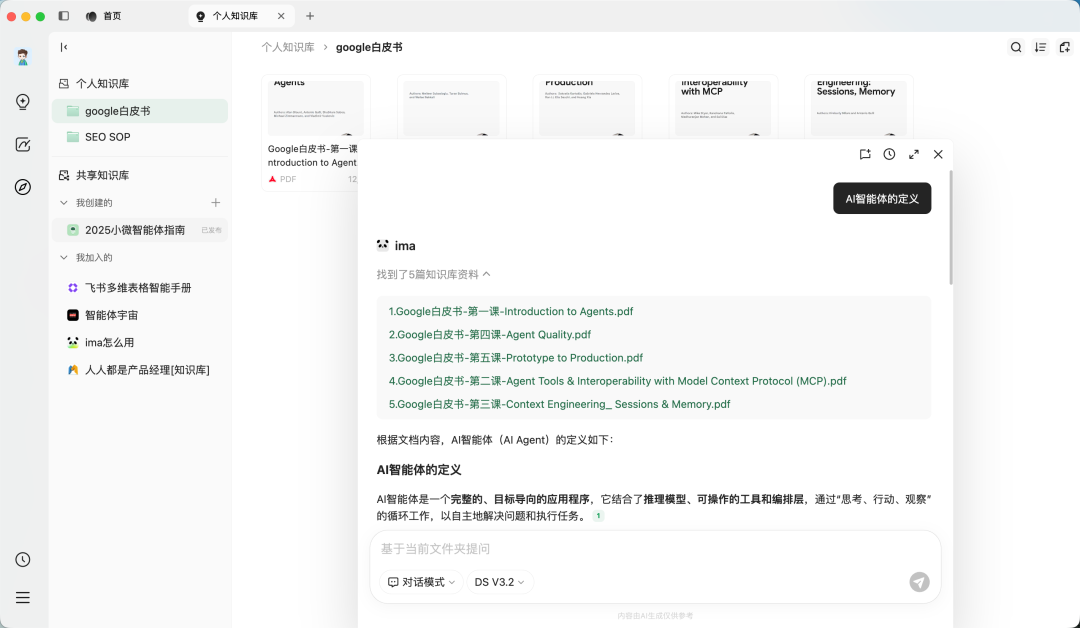This screenshot has width=1080, height=628.
Task: Click the save-to-note icon in dialog header
Action: tap(865, 154)
